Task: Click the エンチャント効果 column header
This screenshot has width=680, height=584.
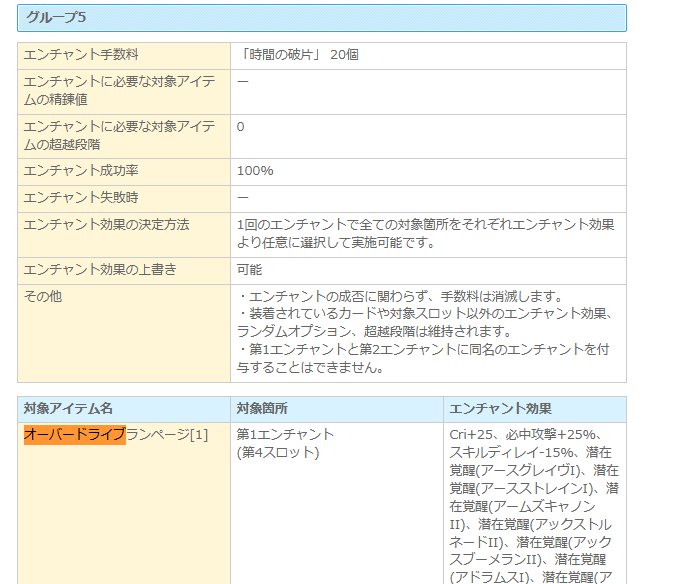Action: 500,409
